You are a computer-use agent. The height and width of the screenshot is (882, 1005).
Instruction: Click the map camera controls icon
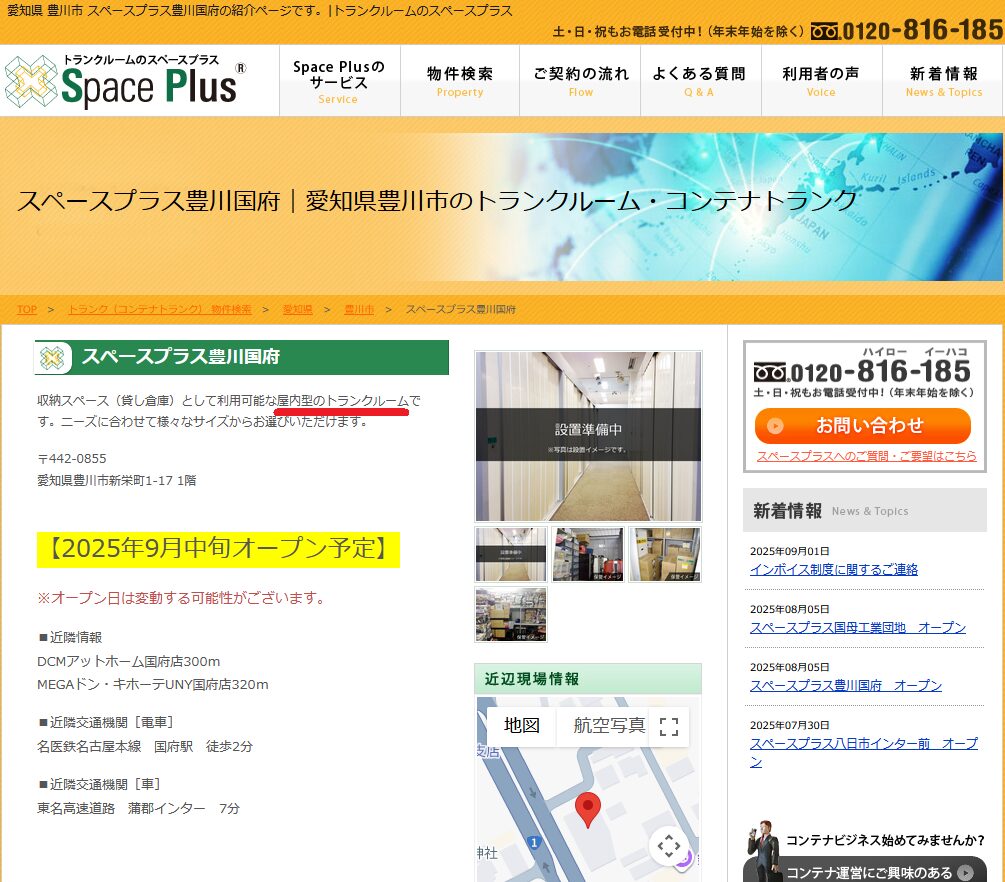pos(669,846)
